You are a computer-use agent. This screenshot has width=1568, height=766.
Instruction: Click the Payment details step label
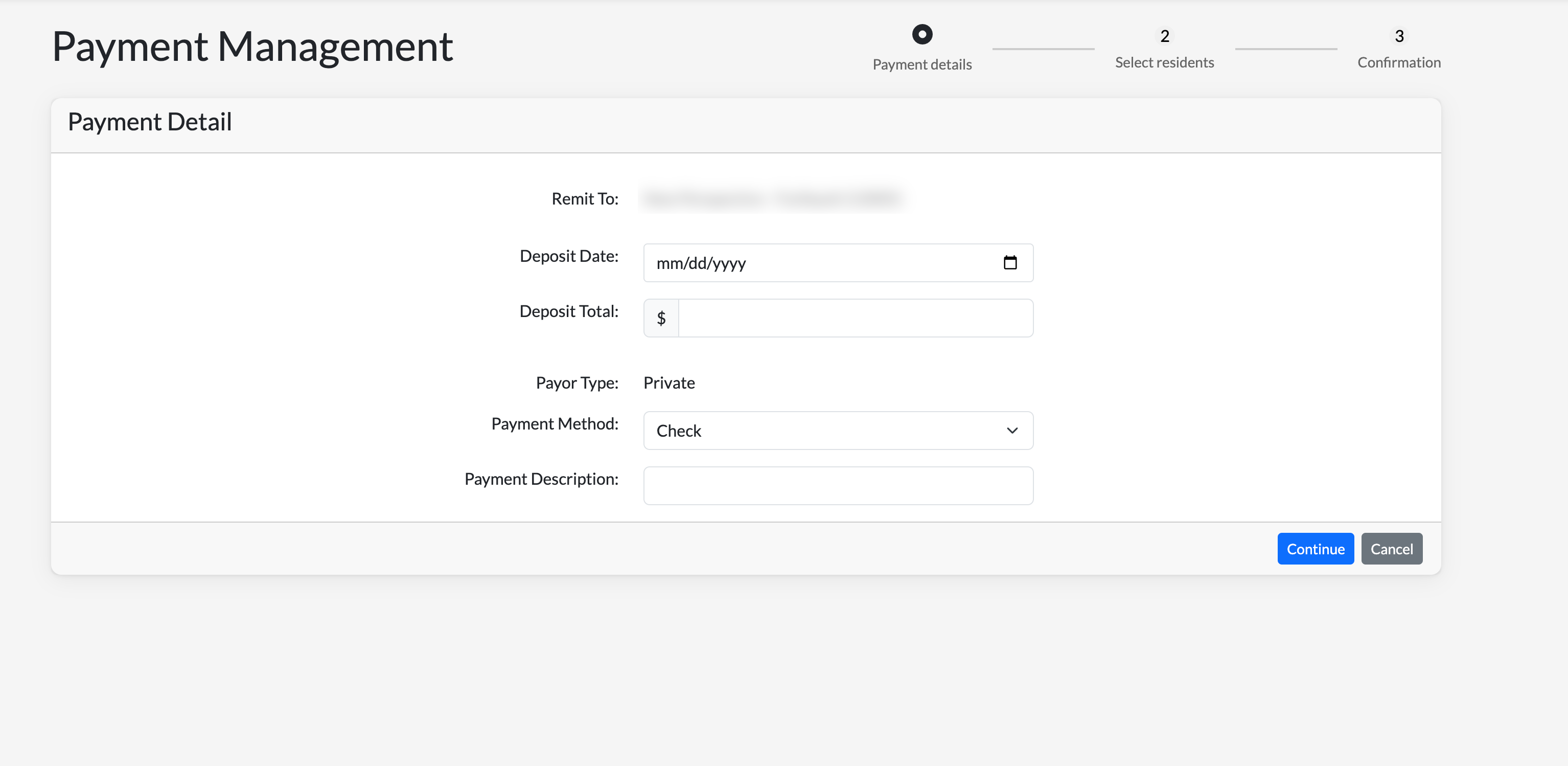click(921, 64)
